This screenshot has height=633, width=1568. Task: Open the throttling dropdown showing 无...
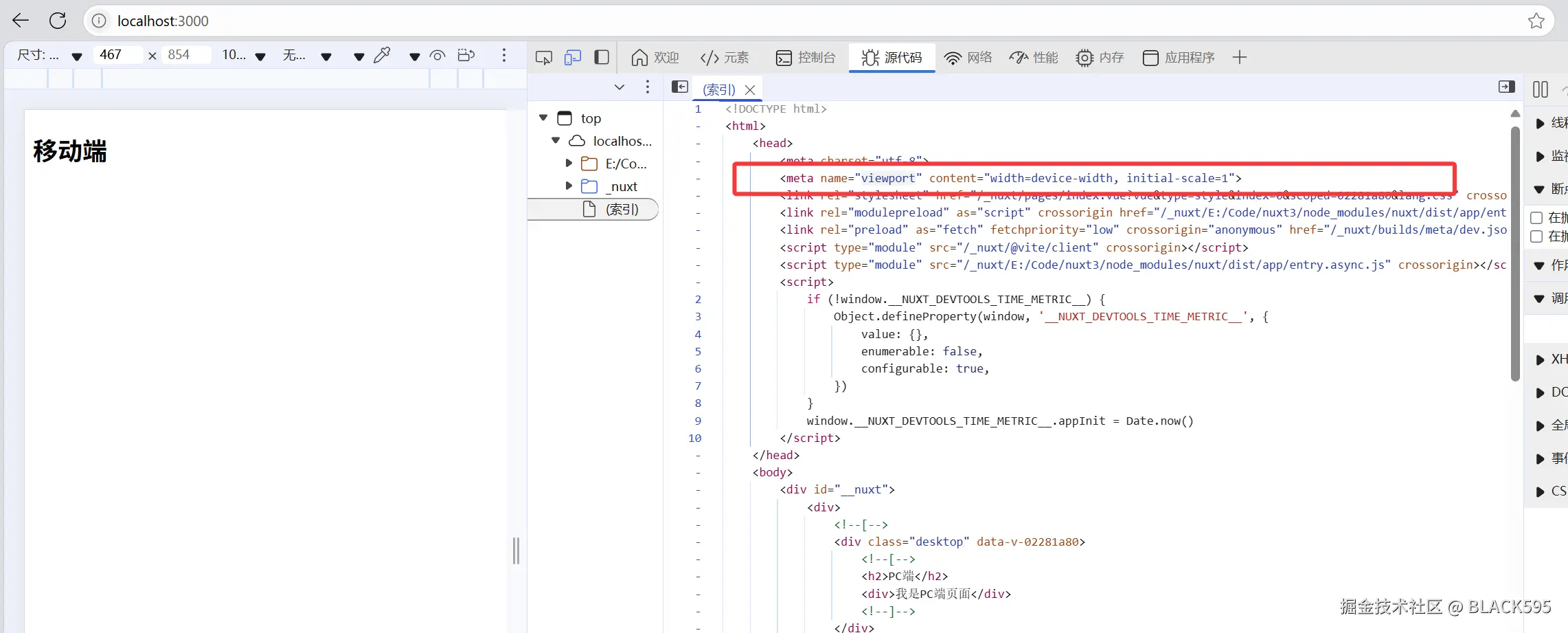307,55
